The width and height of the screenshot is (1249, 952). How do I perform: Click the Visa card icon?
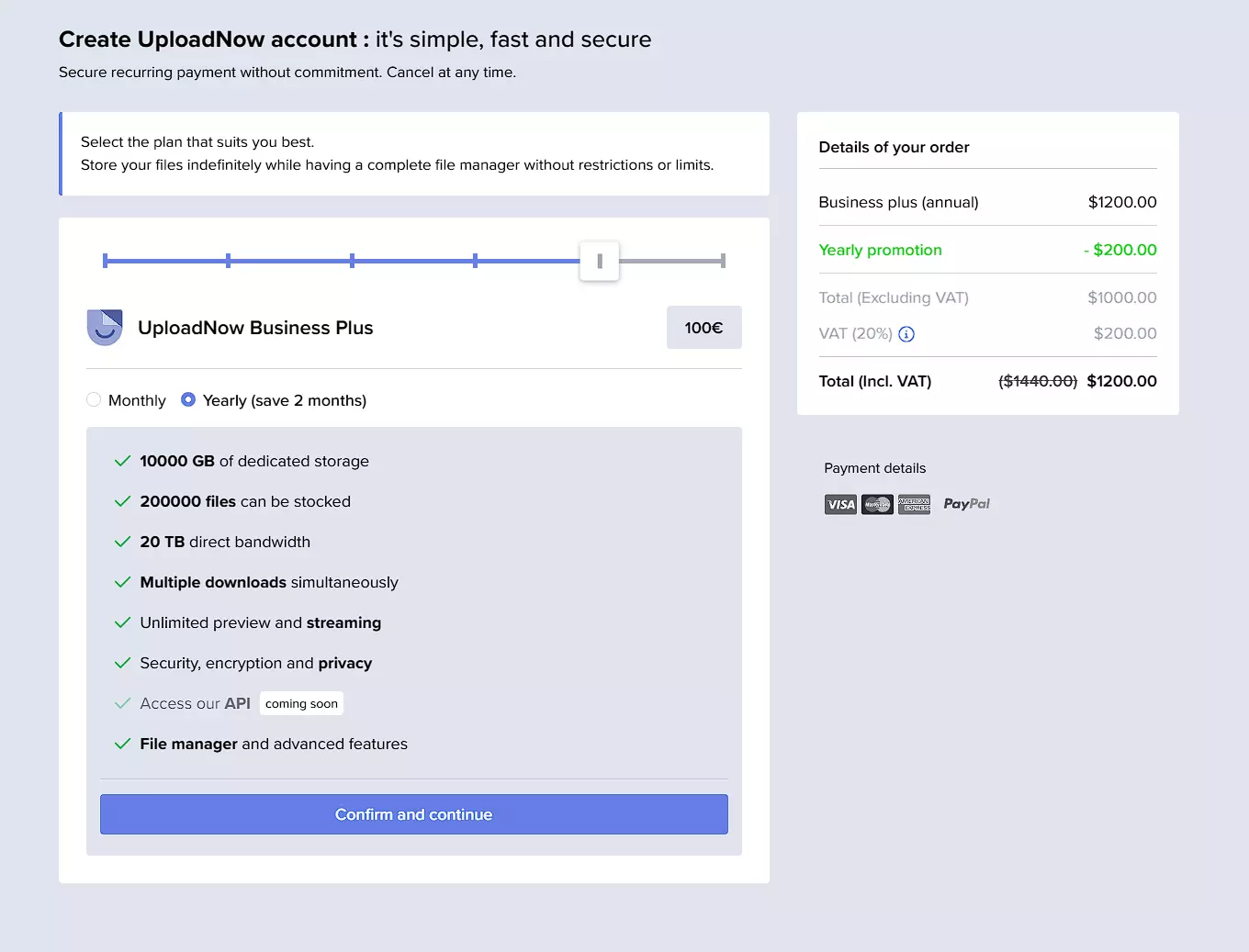(840, 504)
